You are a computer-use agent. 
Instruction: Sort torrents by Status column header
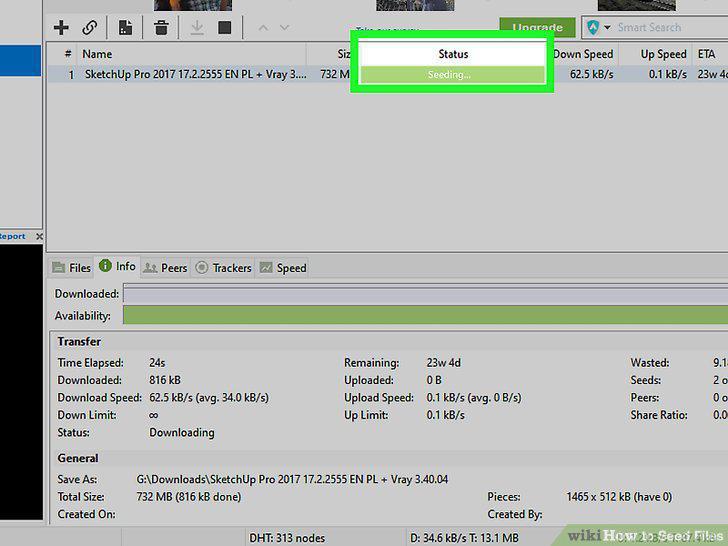(x=453, y=54)
